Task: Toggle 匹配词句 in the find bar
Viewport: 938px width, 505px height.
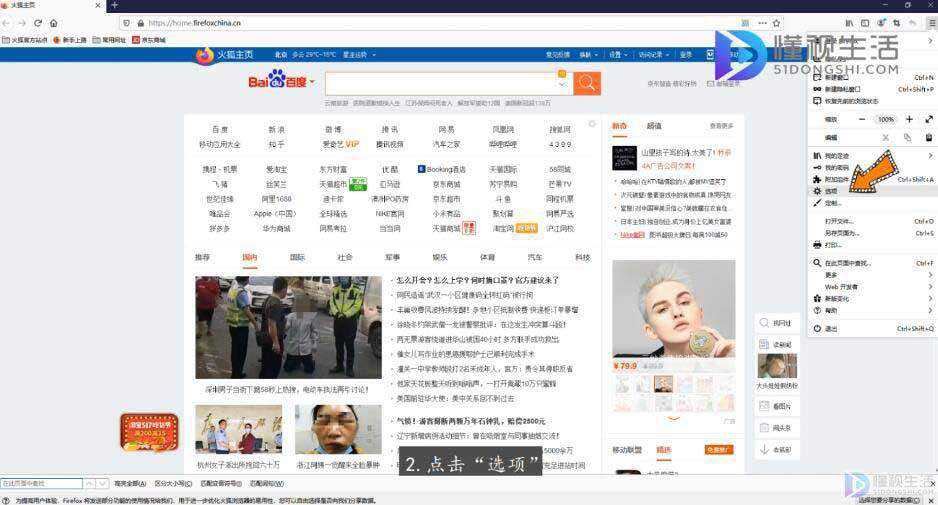Action: pos(266,483)
